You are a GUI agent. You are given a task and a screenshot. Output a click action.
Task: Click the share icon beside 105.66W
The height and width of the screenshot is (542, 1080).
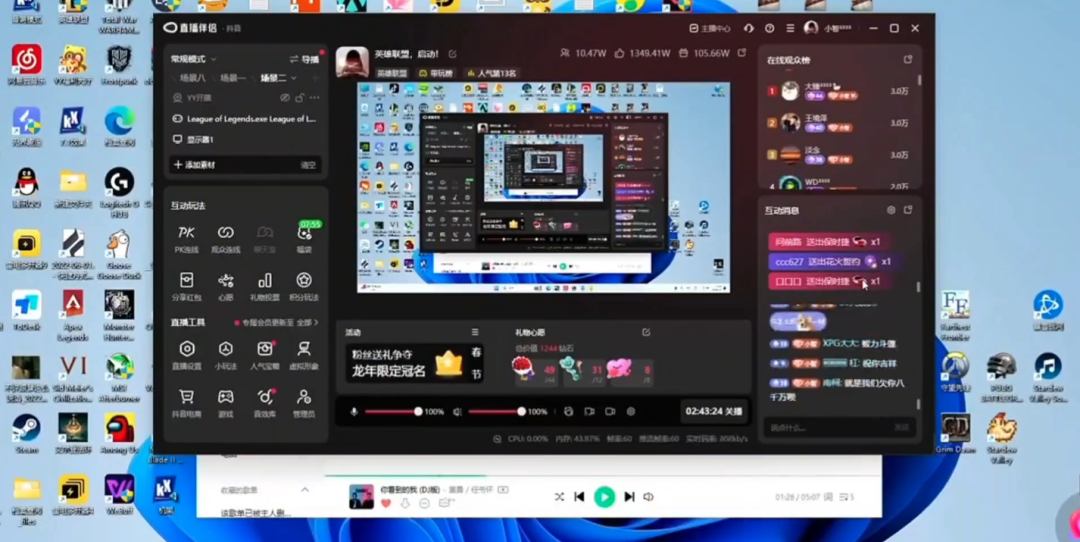tap(742, 53)
